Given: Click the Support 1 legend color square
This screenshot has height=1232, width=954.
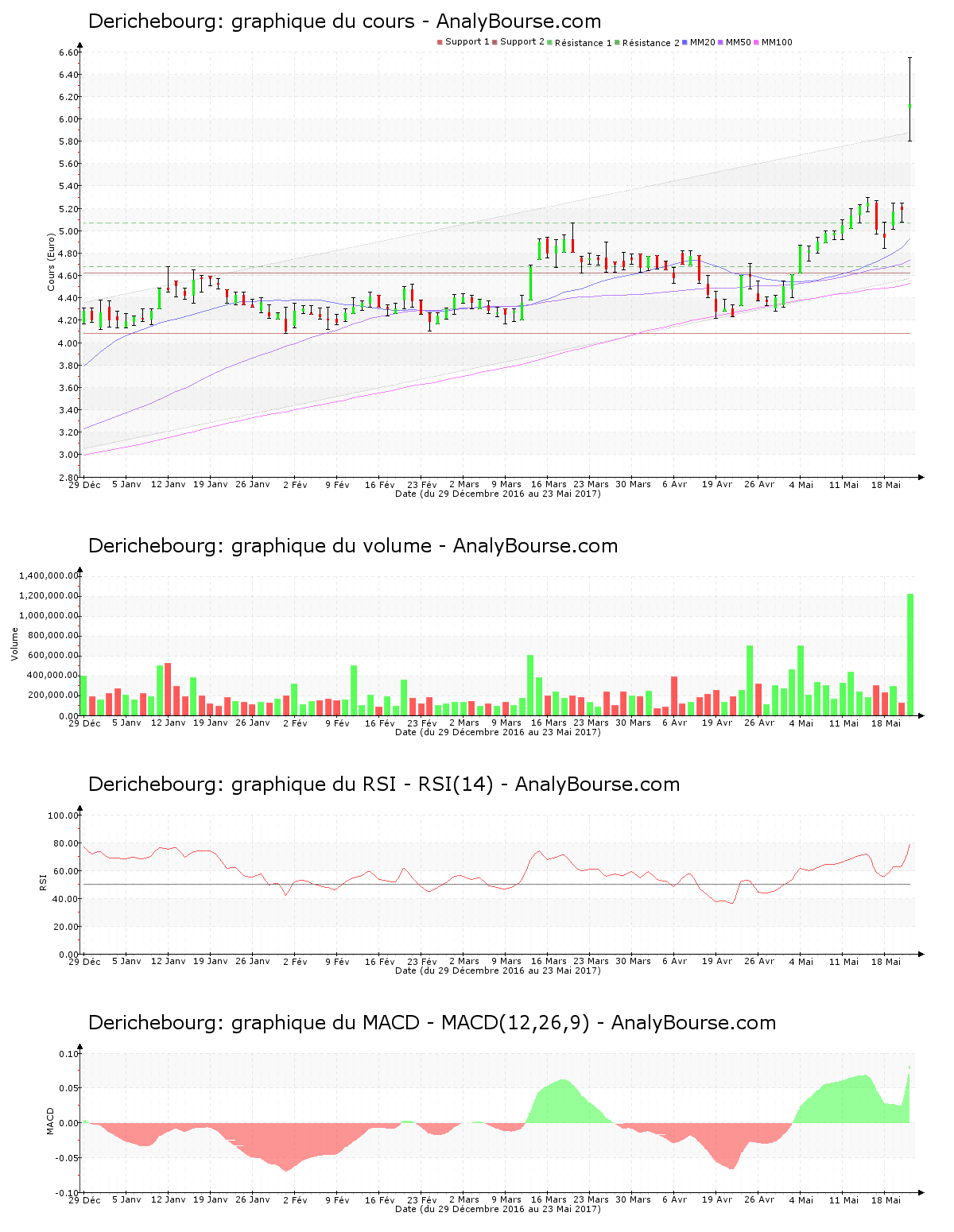Looking at the screenshot, I should tap(440, 42).
